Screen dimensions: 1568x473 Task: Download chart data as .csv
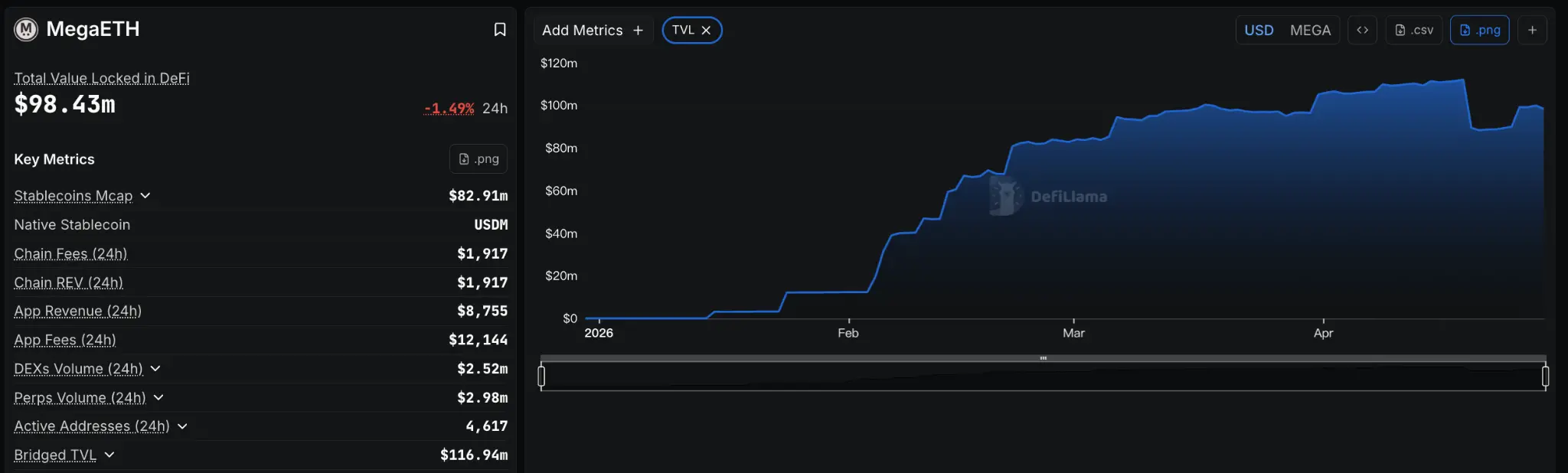coord(1414,30)
